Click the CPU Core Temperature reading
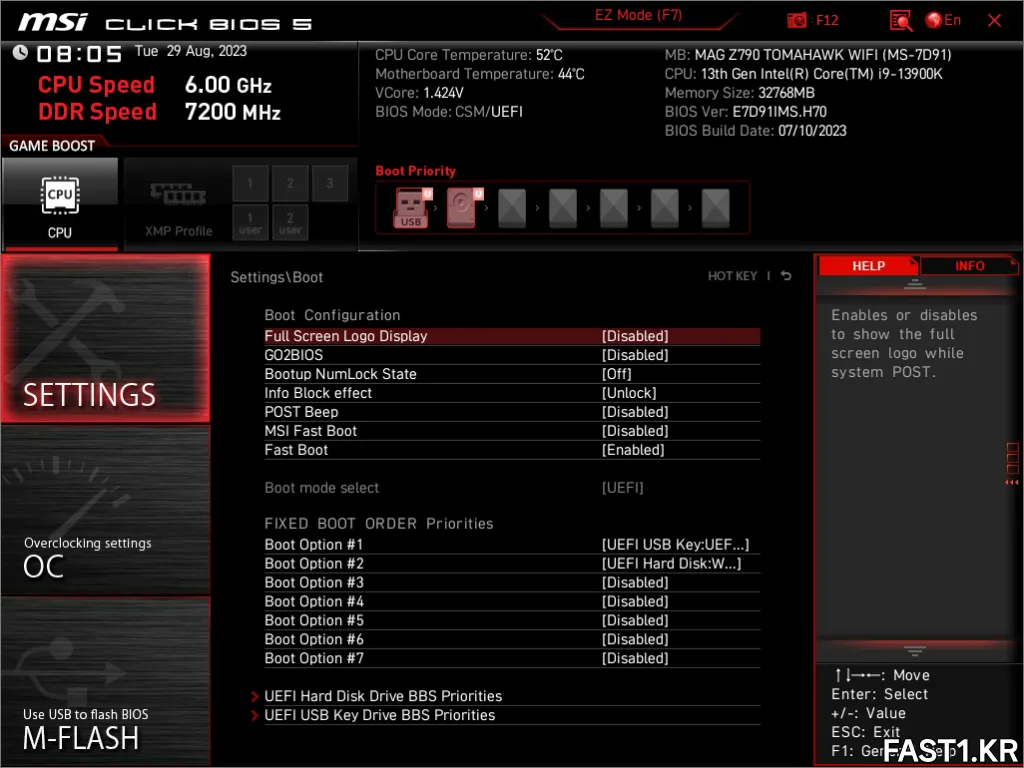1024x768 pixels. coord(468,55)
